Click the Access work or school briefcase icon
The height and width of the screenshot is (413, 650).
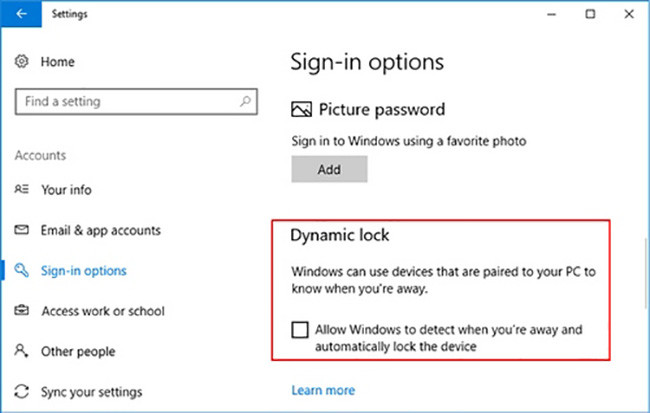(22, 311)
